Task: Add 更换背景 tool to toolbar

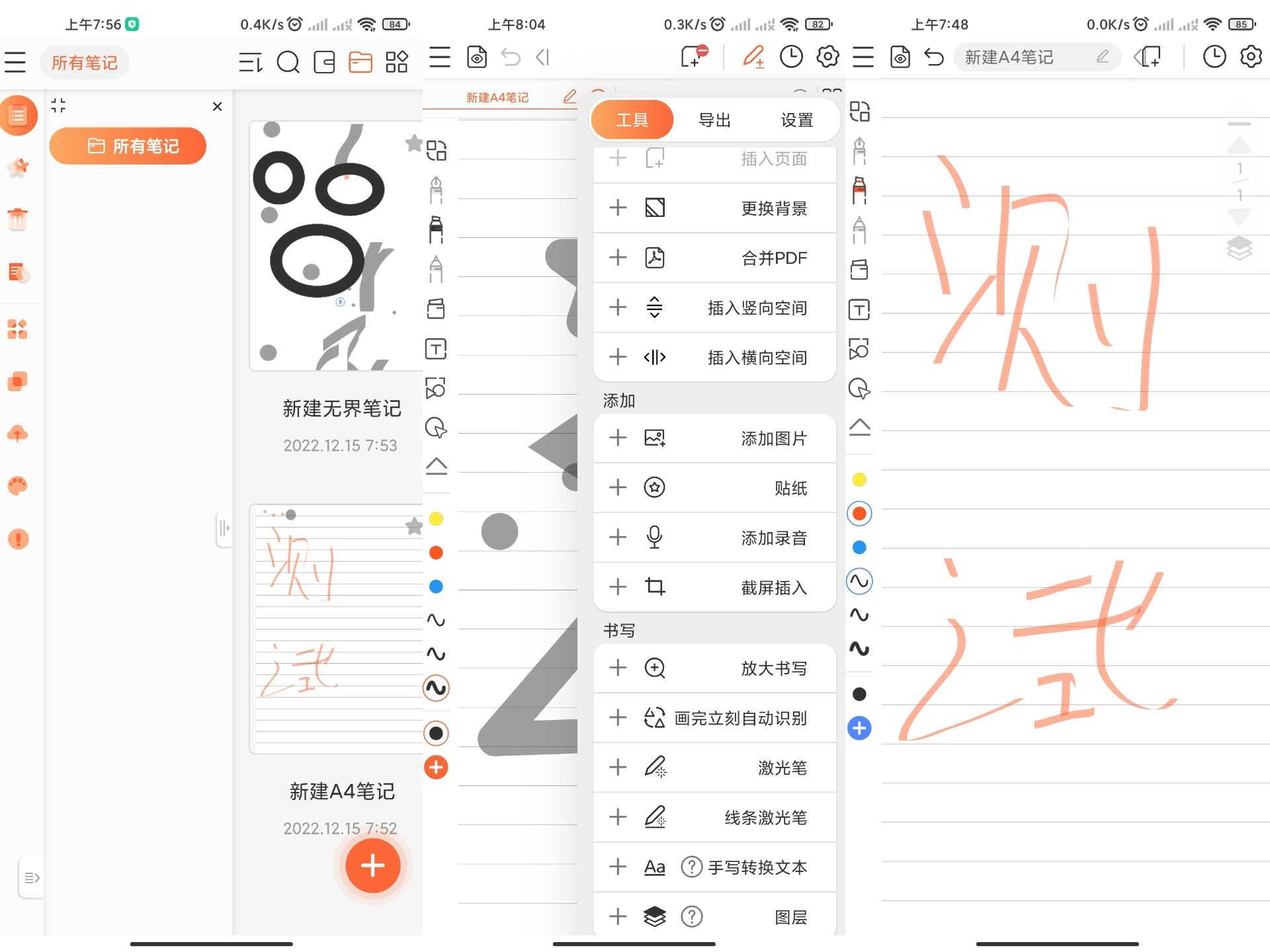Action: 618,208
